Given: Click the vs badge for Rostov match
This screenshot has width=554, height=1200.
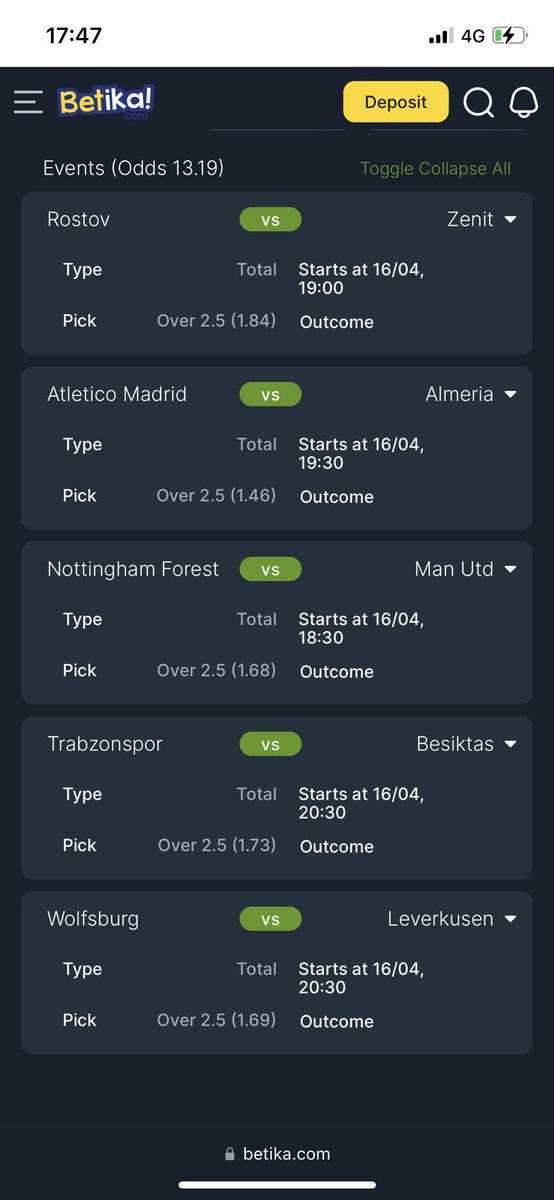Looking at the screenshot, I should (270, 220).
